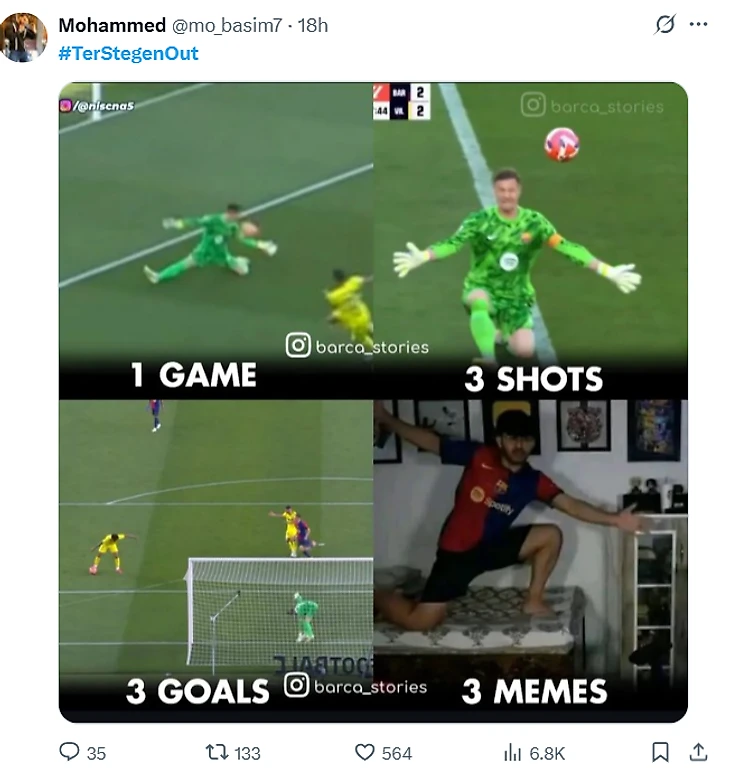Click the 6.8K views count

547,753
